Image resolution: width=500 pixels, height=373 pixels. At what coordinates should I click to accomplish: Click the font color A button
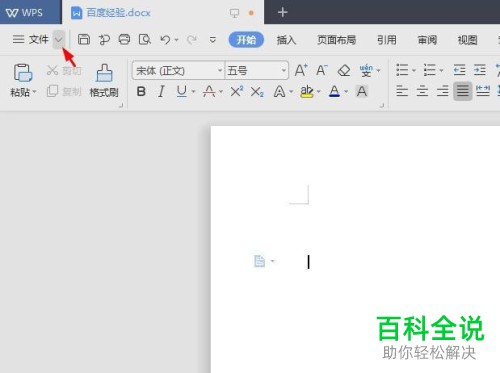tap(334, 91)
